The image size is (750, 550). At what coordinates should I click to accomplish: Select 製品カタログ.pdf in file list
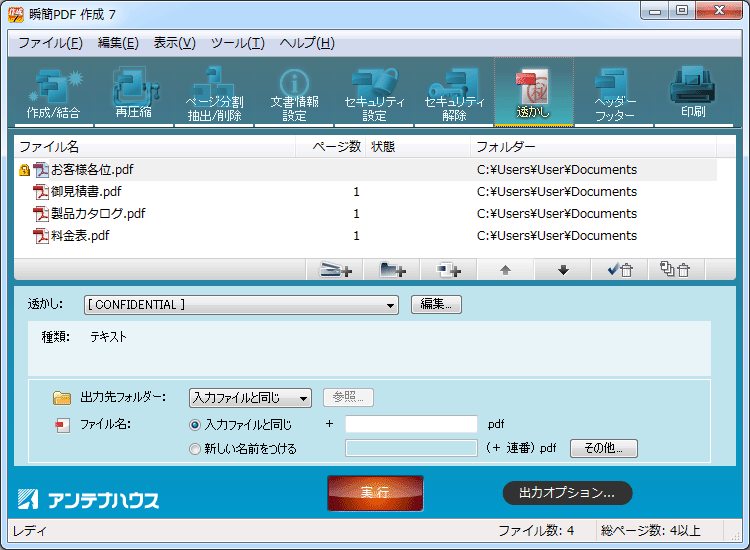98,214
